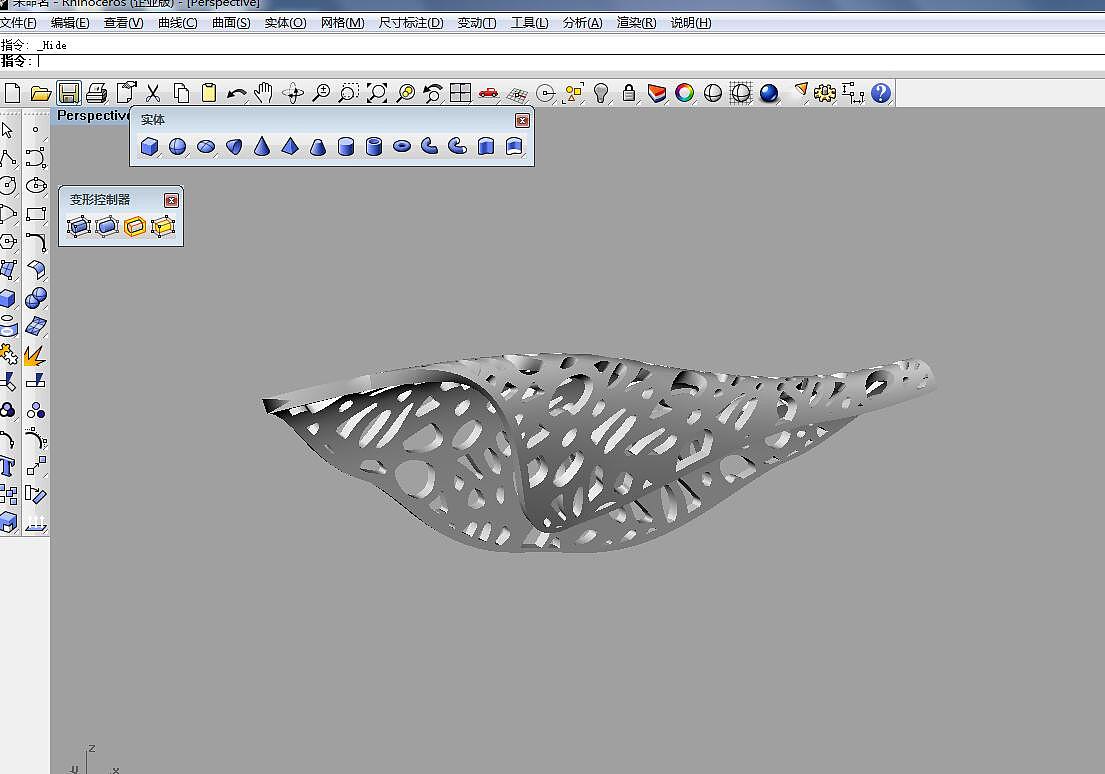The height and width of the screenshot is (774, 1105).
Task: Click the perforated mesh model in viewport
Action: coord(598,451)
